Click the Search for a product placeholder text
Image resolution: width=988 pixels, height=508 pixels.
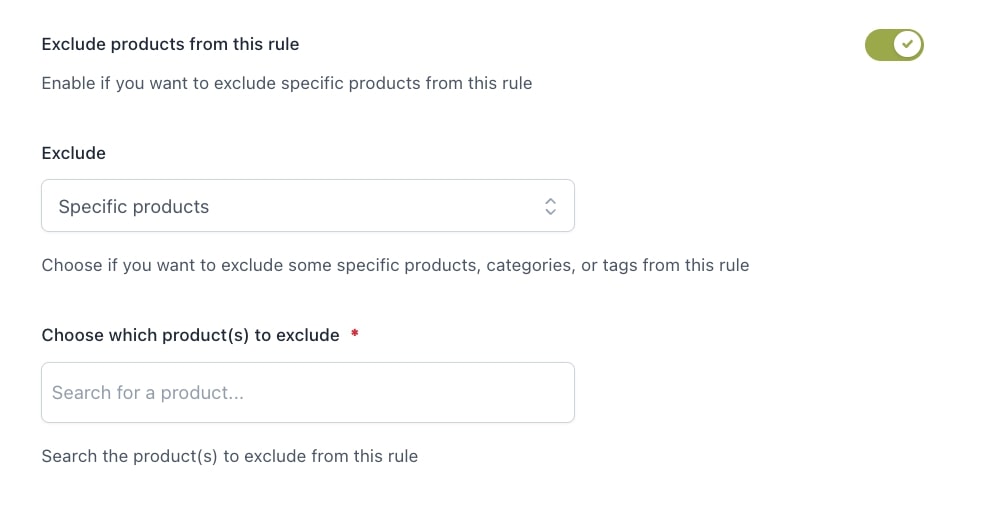click(147, 393)
